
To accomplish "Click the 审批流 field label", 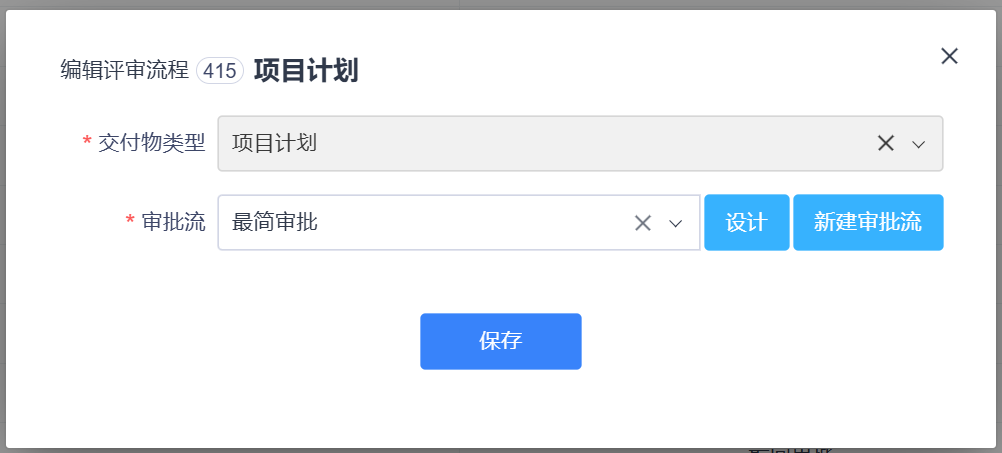I will pyautogui.click(x=174, y=222).
